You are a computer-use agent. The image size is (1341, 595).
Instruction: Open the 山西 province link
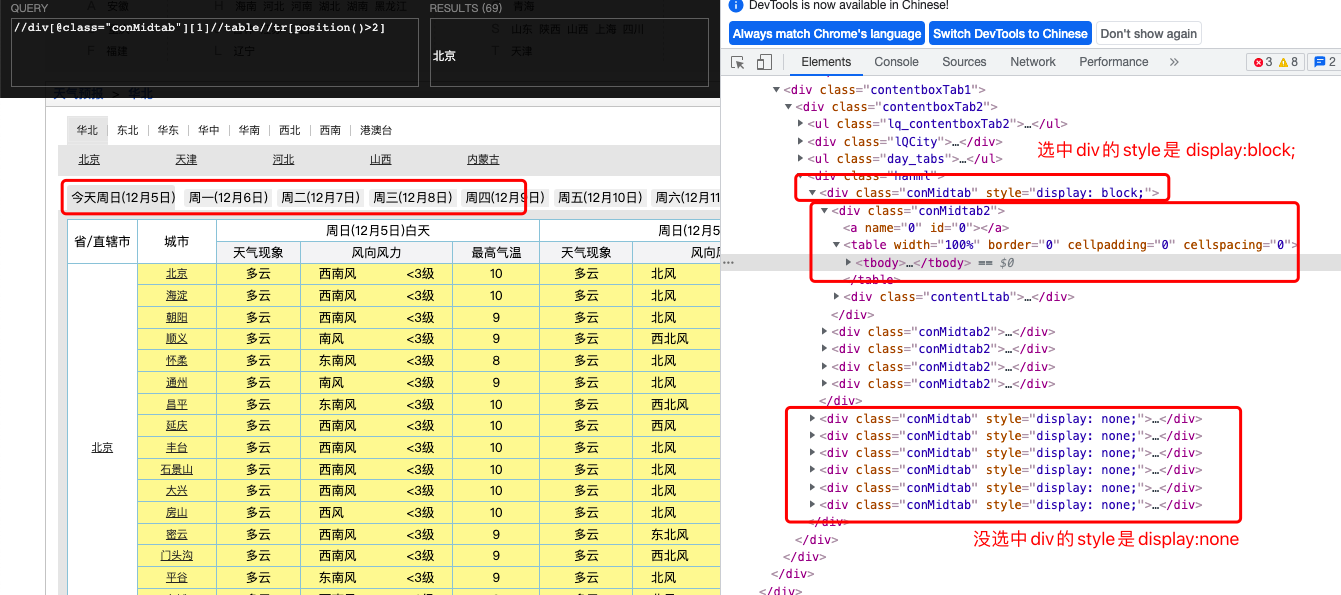click(x=380, y=160)
